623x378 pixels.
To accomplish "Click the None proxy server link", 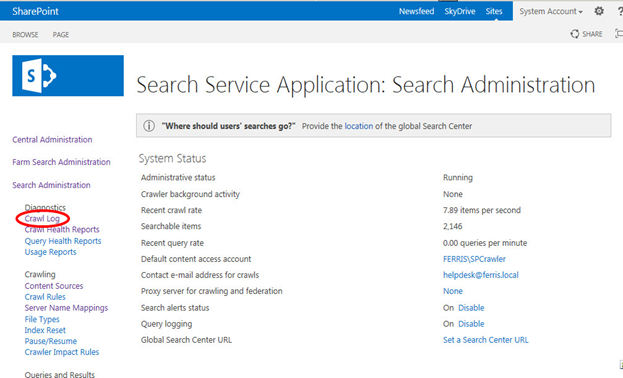I will click(453, 291).
